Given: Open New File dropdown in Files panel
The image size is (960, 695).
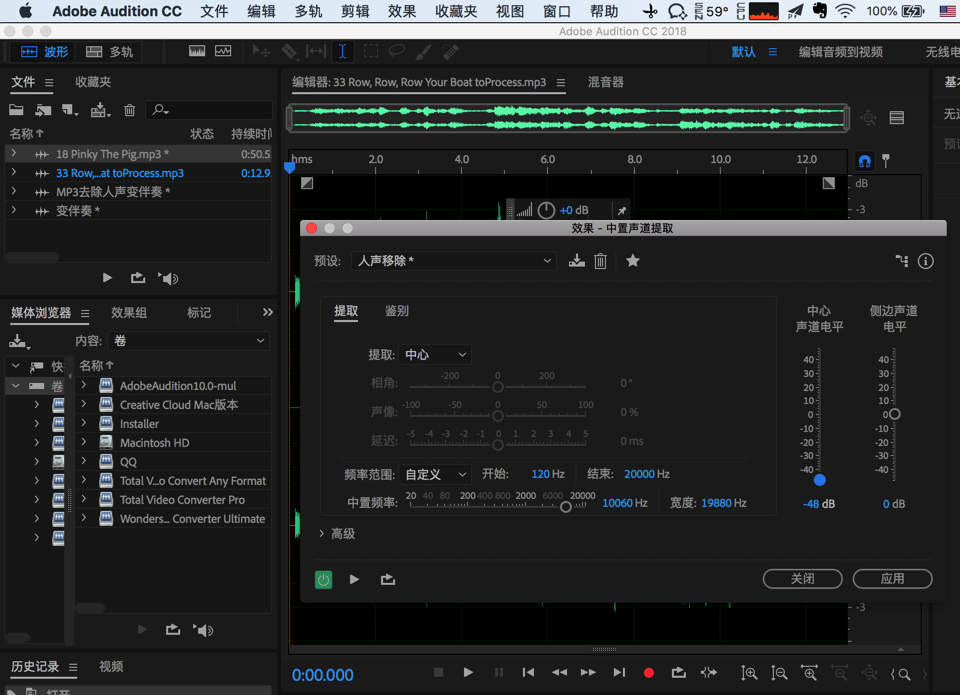Looking at the screenshot, I should tap(70, 110).
